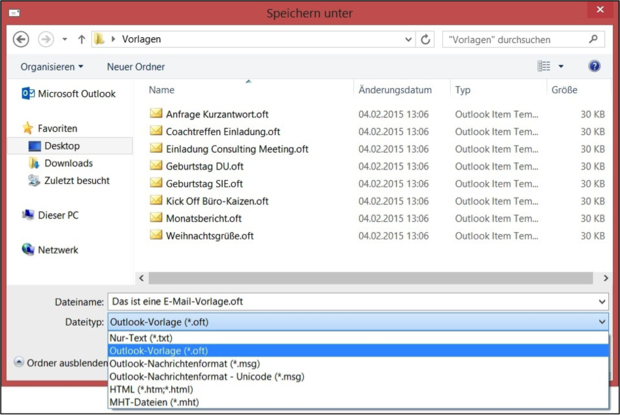Choose MHT-Dateien (*.mht) file type
The width and height of the screenshot is (620, 415).
[x=358, y=402]
